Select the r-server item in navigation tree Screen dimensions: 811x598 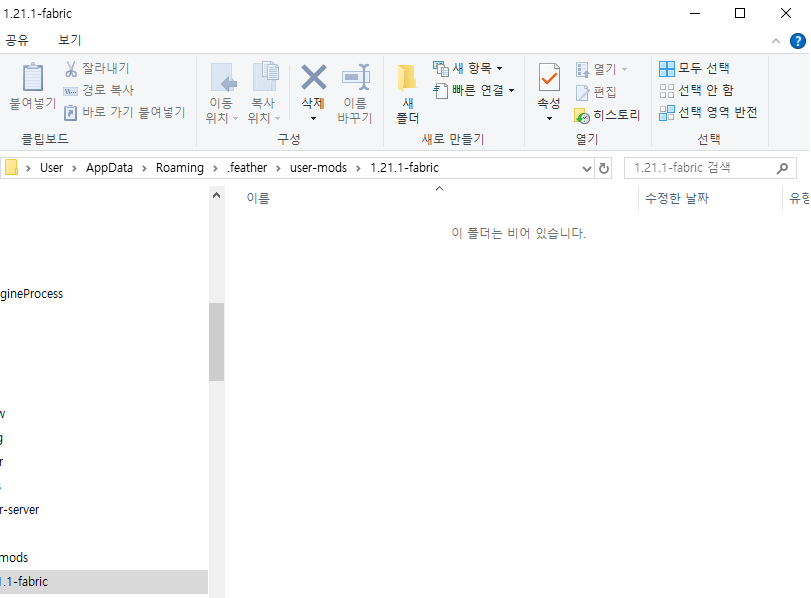[x=20, y=510]
